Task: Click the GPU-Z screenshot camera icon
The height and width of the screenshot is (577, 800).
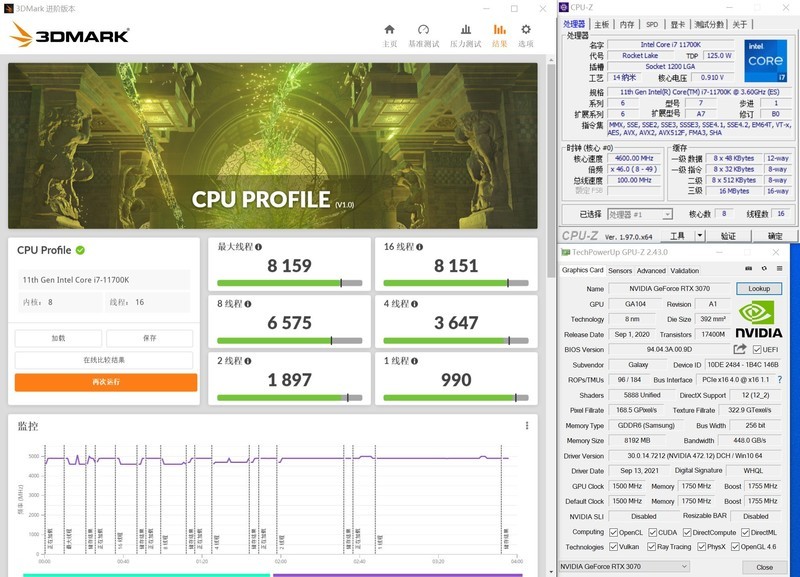Action: (x=748, y=270)
